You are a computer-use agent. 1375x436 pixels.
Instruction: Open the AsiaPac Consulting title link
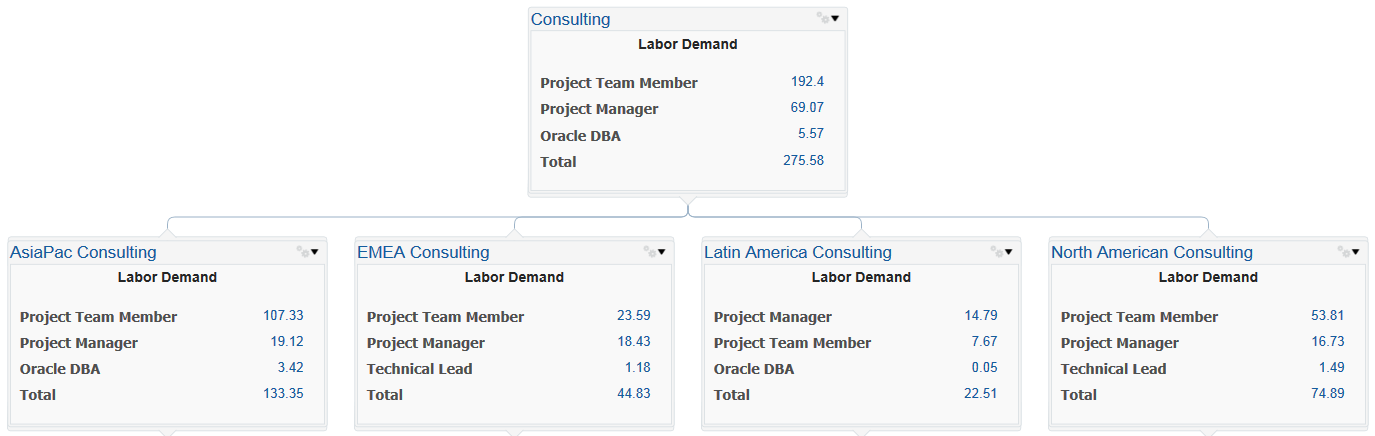coord(83,253)
